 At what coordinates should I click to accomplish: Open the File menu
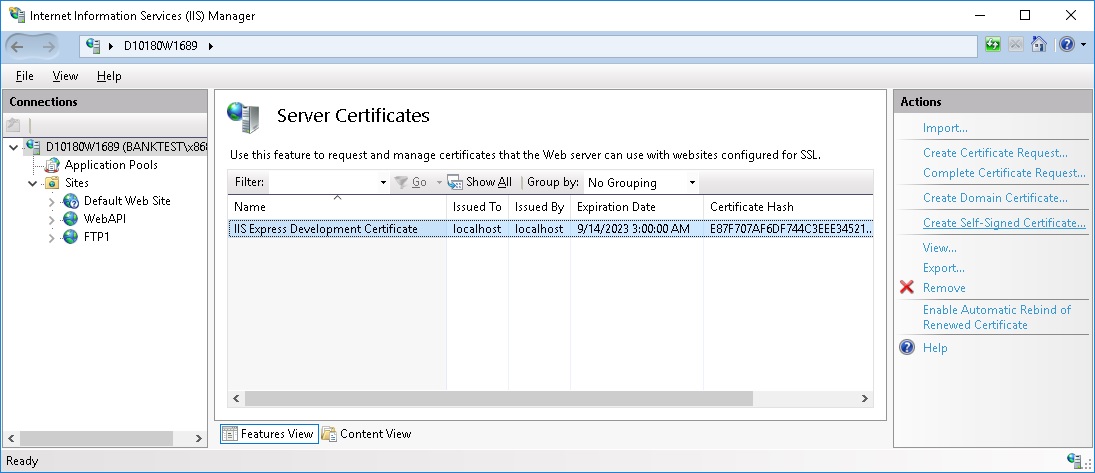click(x=24, y=75)
